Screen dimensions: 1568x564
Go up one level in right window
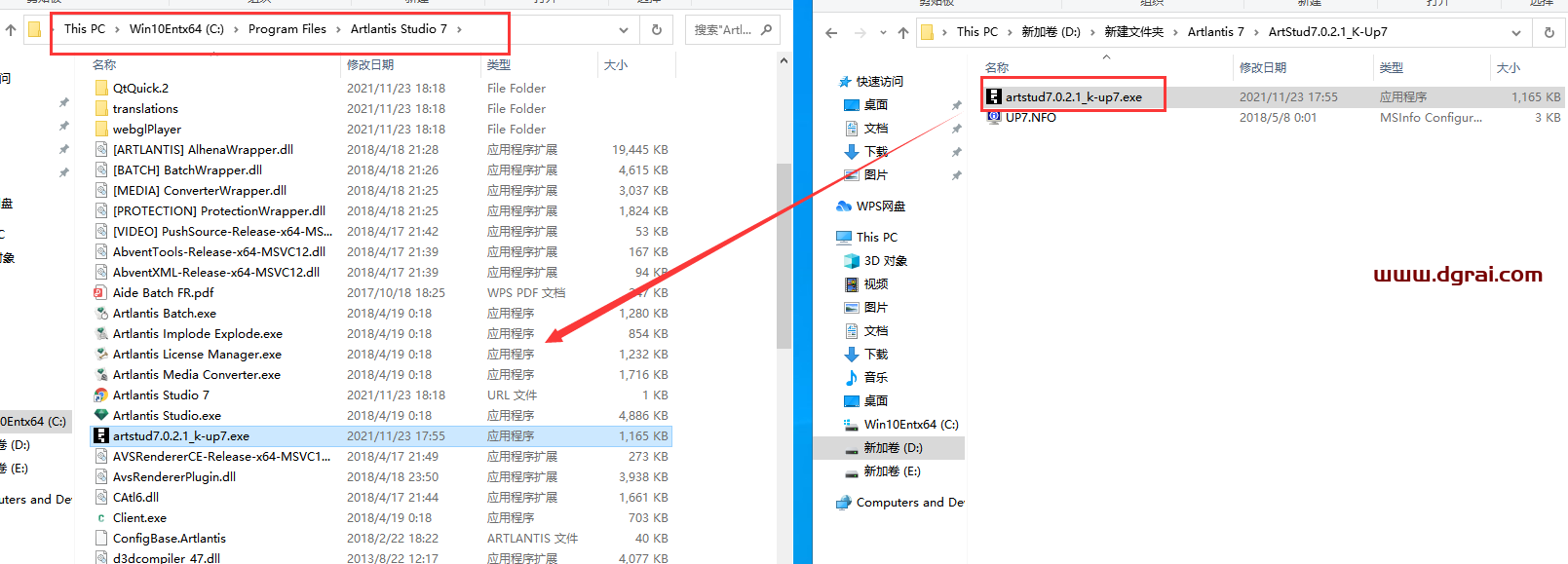point(903,32)
